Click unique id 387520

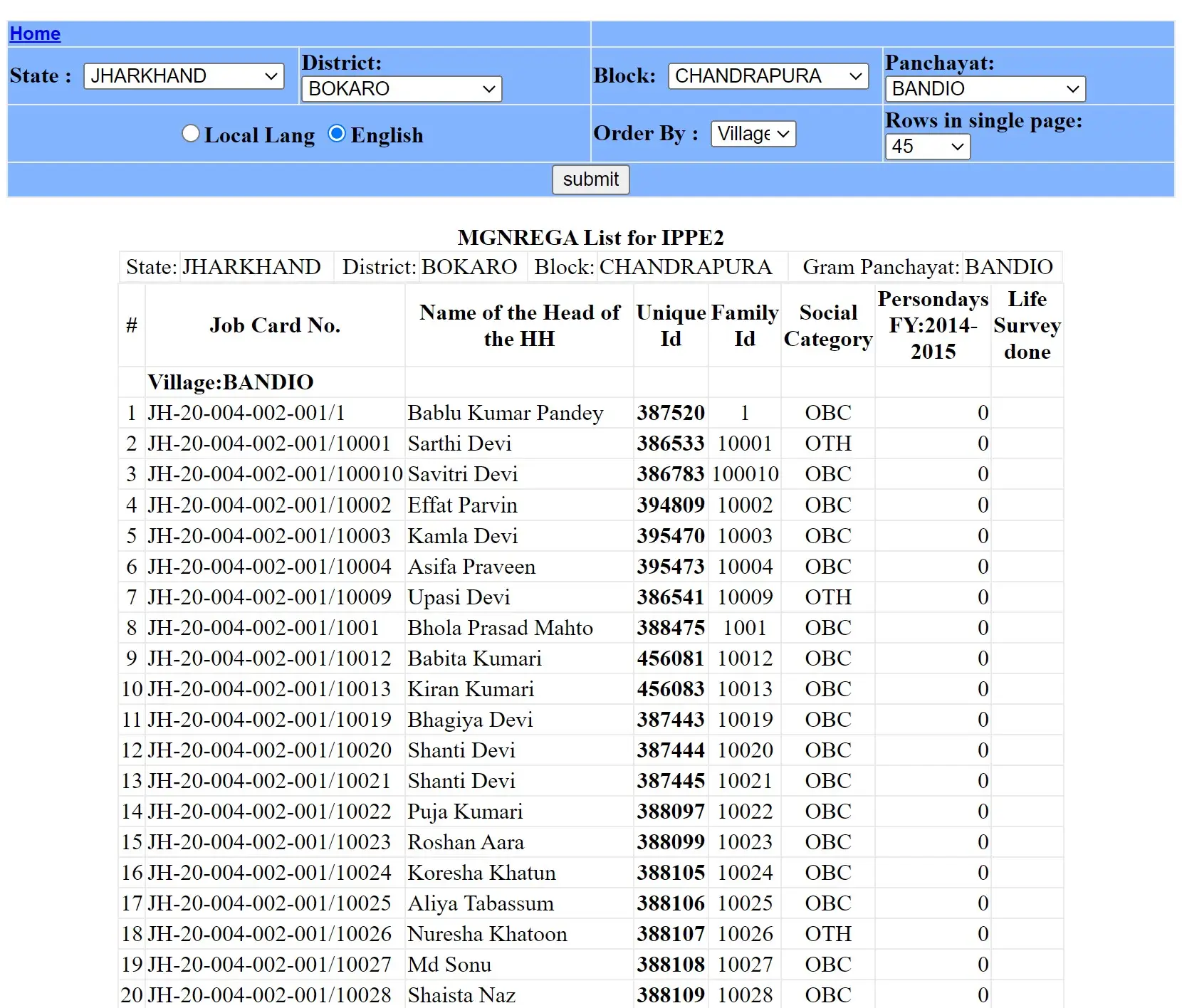pyautogui.click(x=671, y=413)
